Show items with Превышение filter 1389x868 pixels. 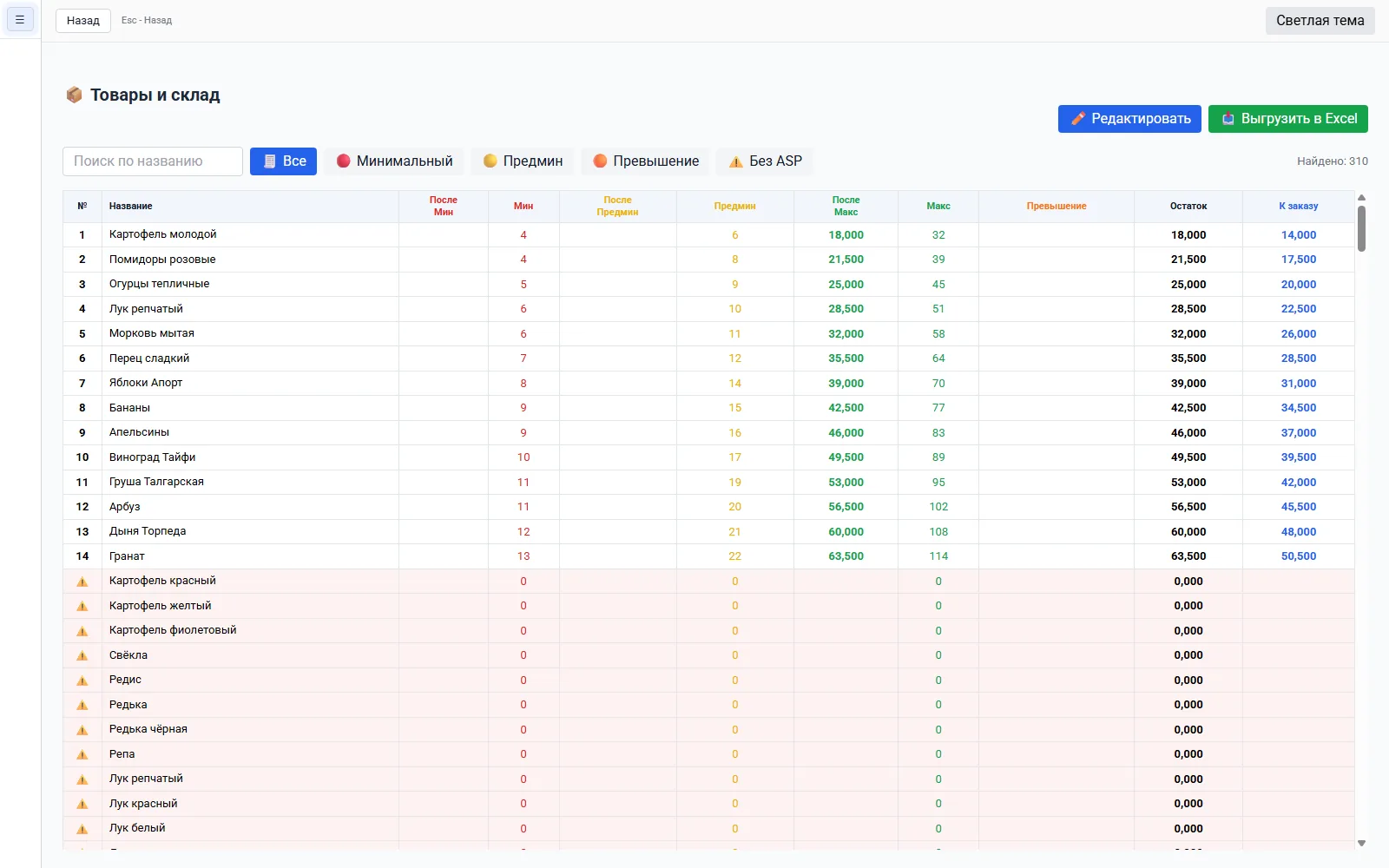pyautogui.click(x=646, y=161)
